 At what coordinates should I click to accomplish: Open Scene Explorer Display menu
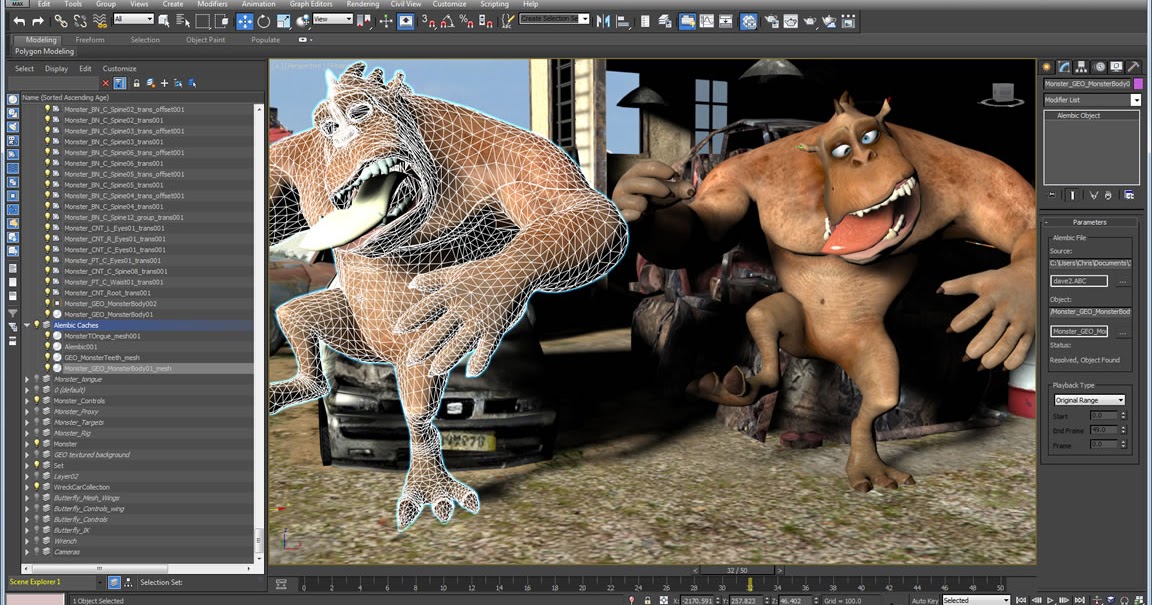pyautogui.click(x=56, y=68)
